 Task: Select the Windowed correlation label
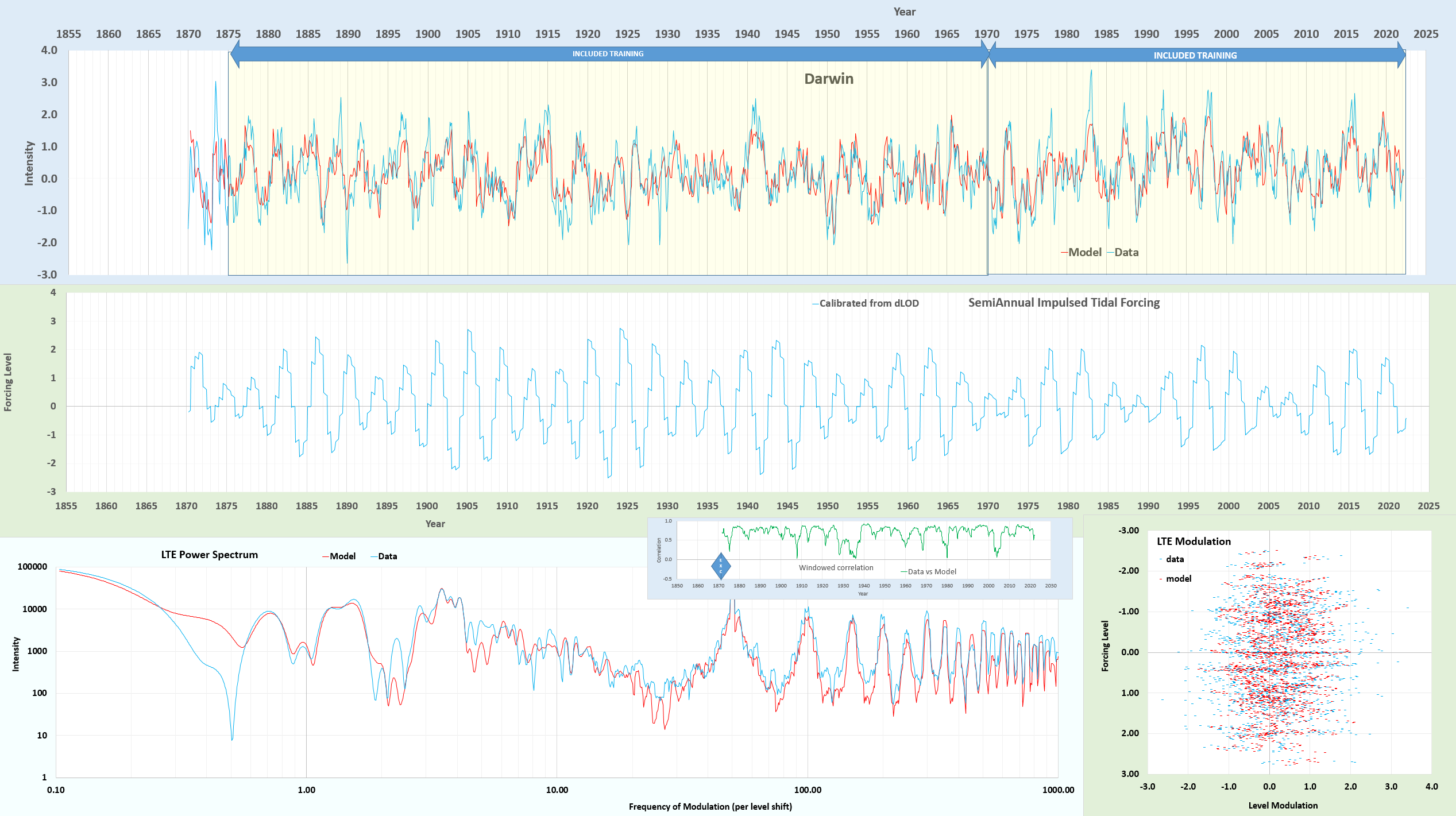click(836, 567)
